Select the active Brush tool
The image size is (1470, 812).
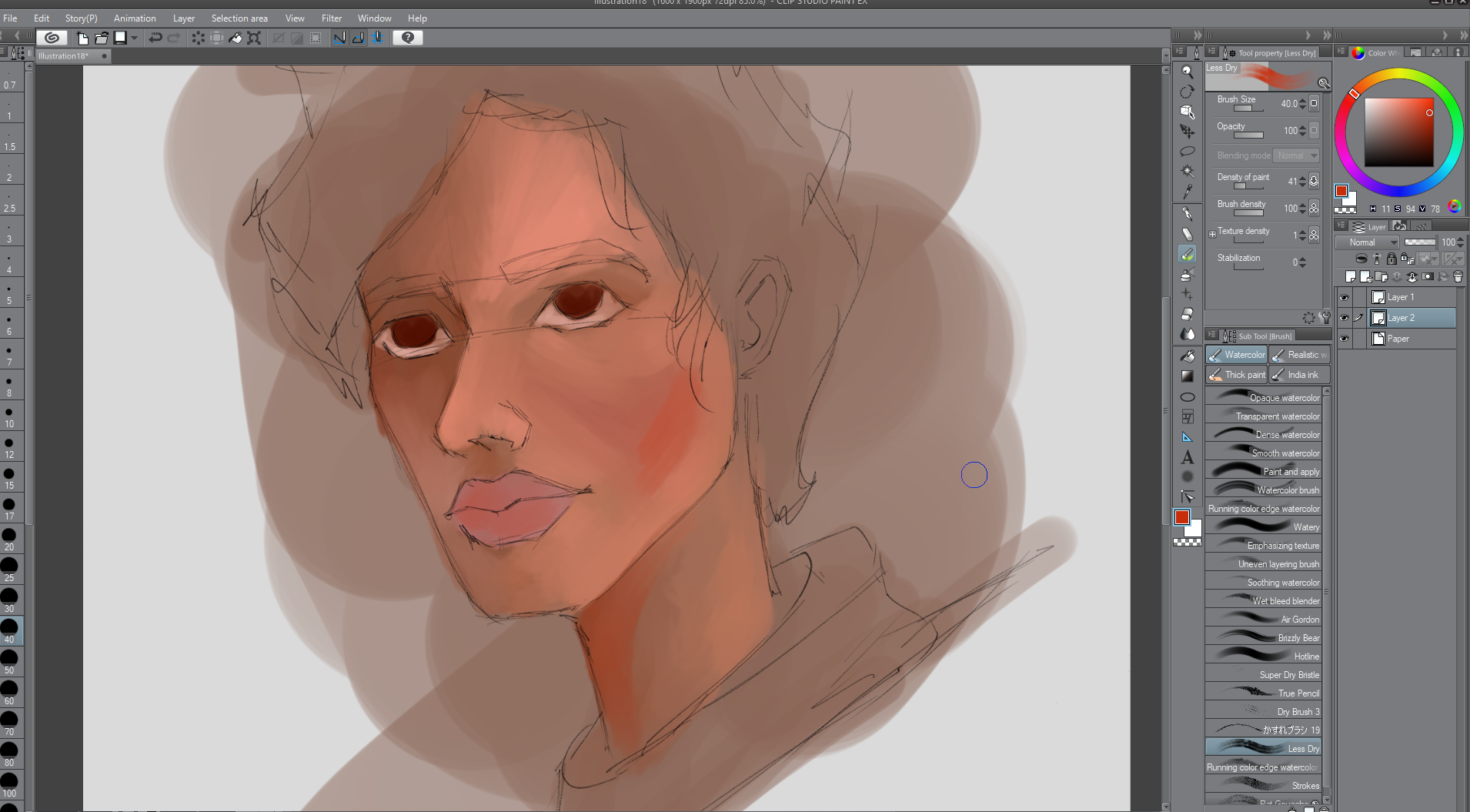click(1188, 254)
